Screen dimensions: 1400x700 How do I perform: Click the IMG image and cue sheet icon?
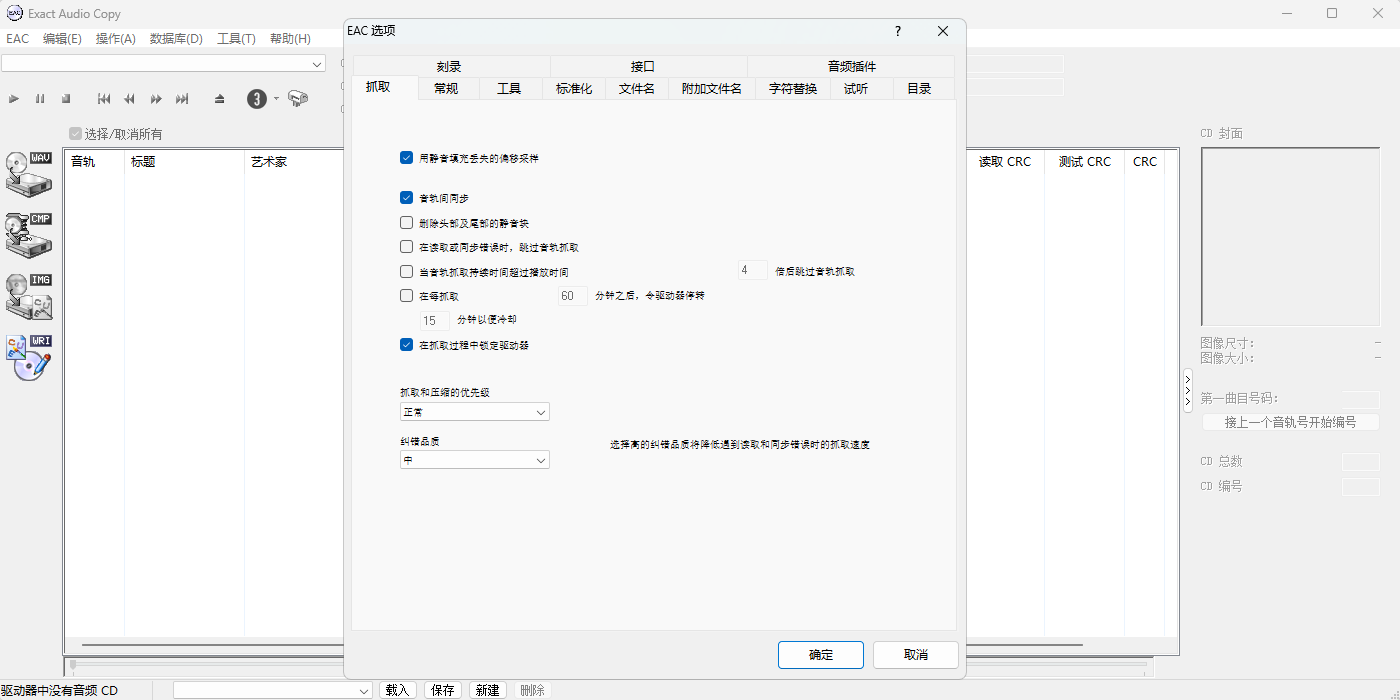(x=28, y=296)
